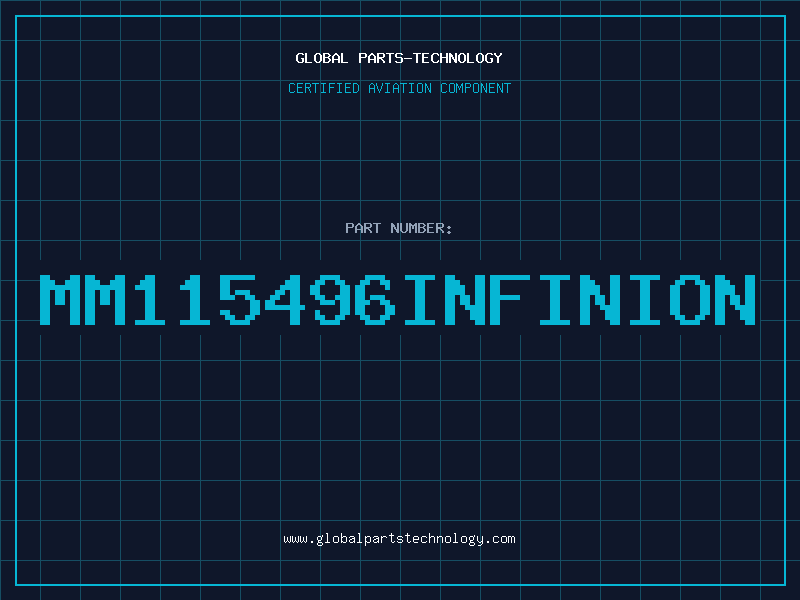Click the PART NUMBER: label
The image size is (800, 600).
coord(399,228)
